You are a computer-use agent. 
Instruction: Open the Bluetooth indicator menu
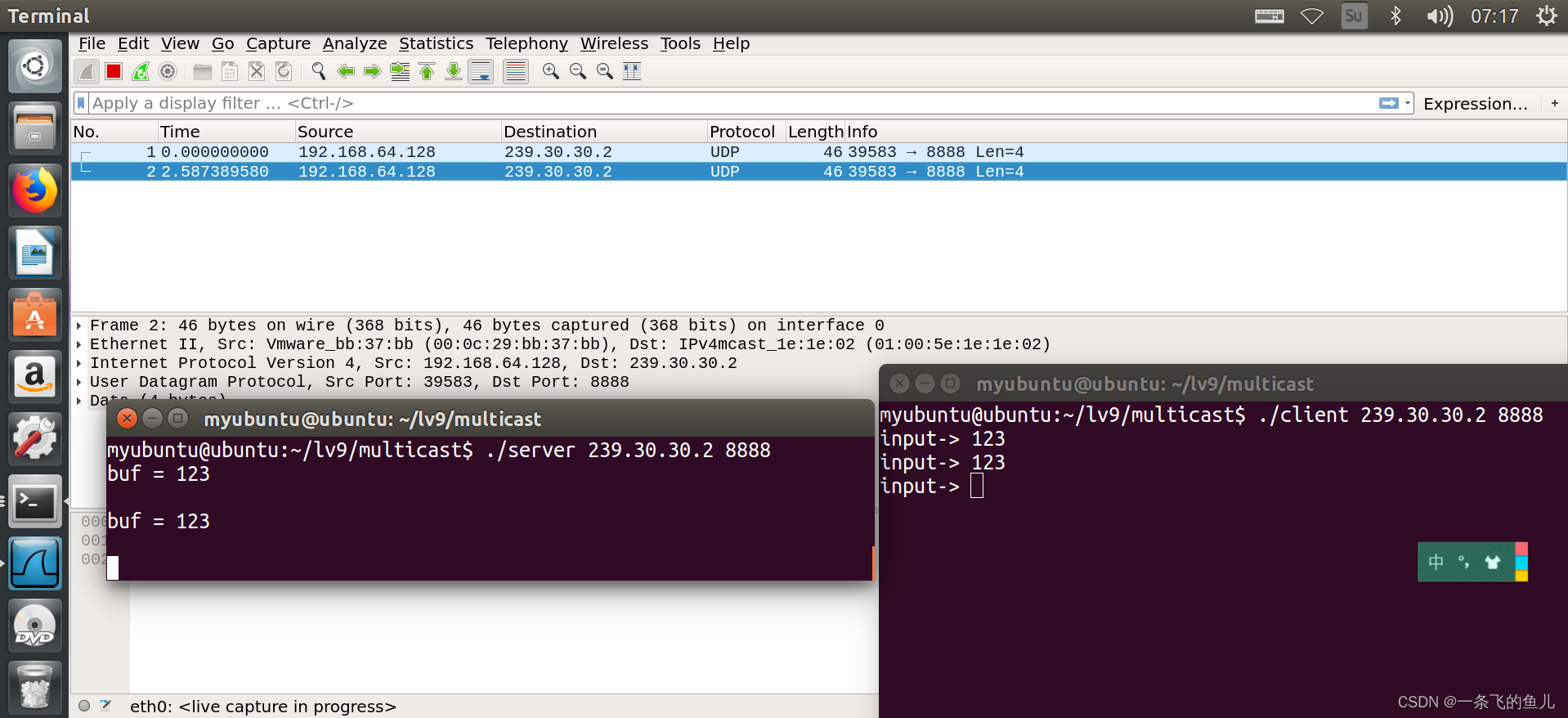[x=1396, y=16]
